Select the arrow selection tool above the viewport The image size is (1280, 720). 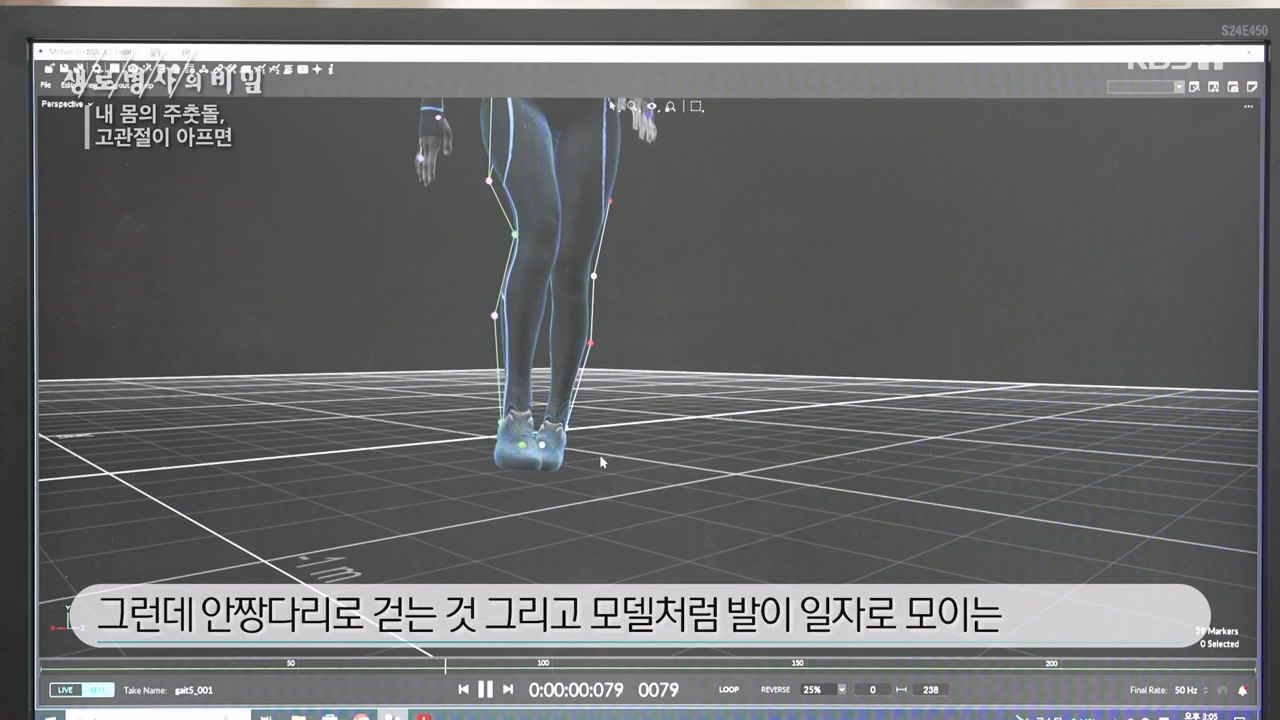[x=612, y=106]
